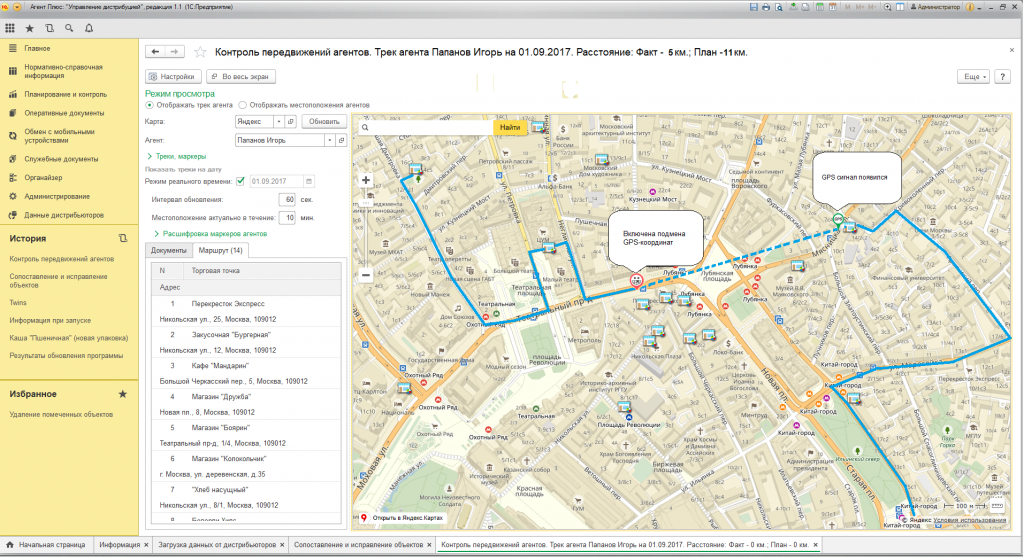Open notifications bell icon
The image size is (1024, 560).
point(89,28)
